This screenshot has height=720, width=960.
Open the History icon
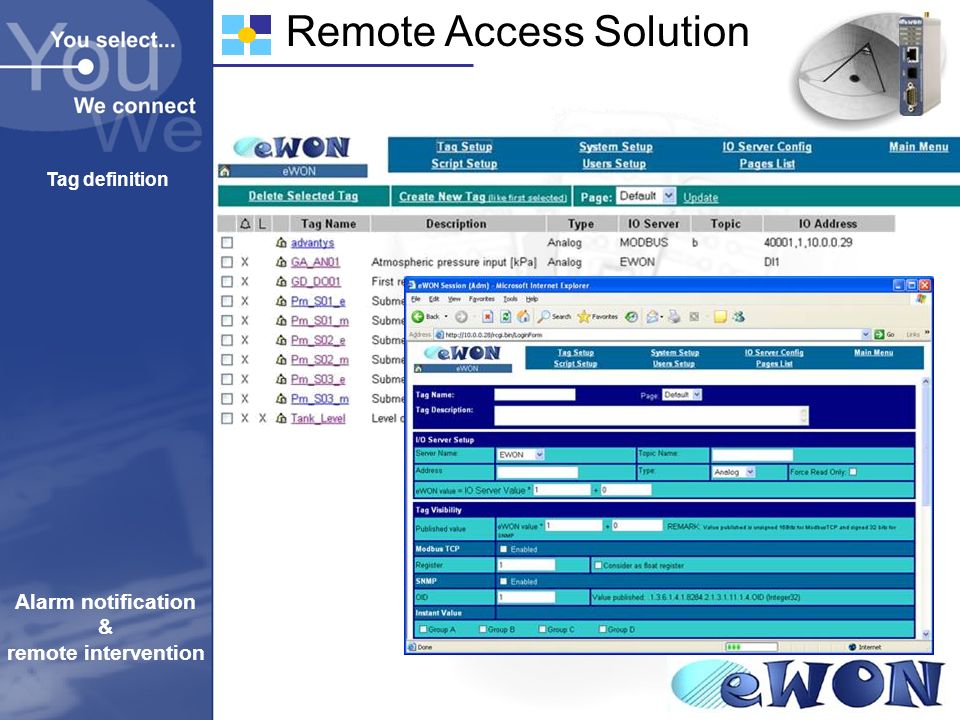coord(631,317)
